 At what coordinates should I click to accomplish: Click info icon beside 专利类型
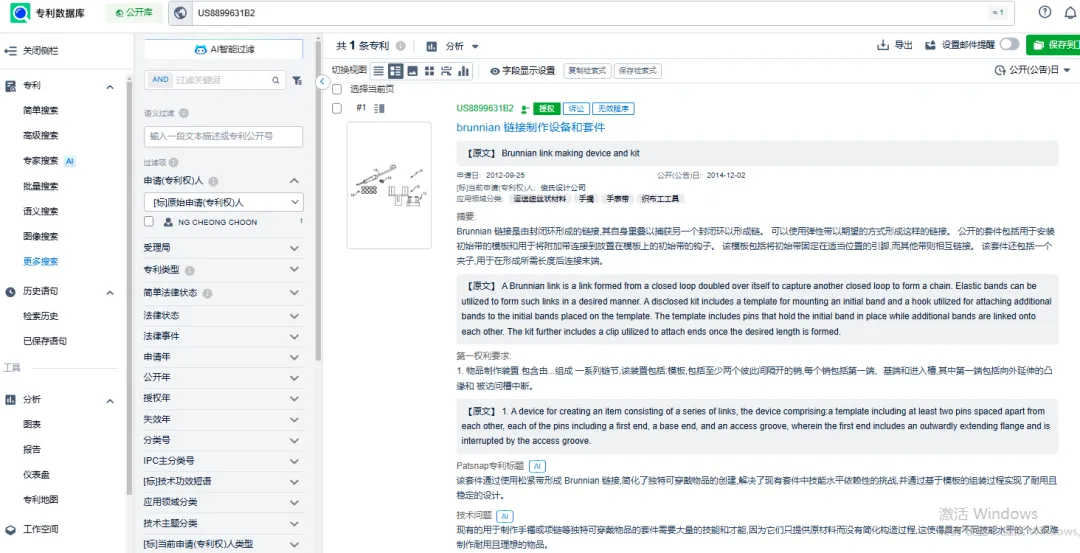click(x=189, y=271)
